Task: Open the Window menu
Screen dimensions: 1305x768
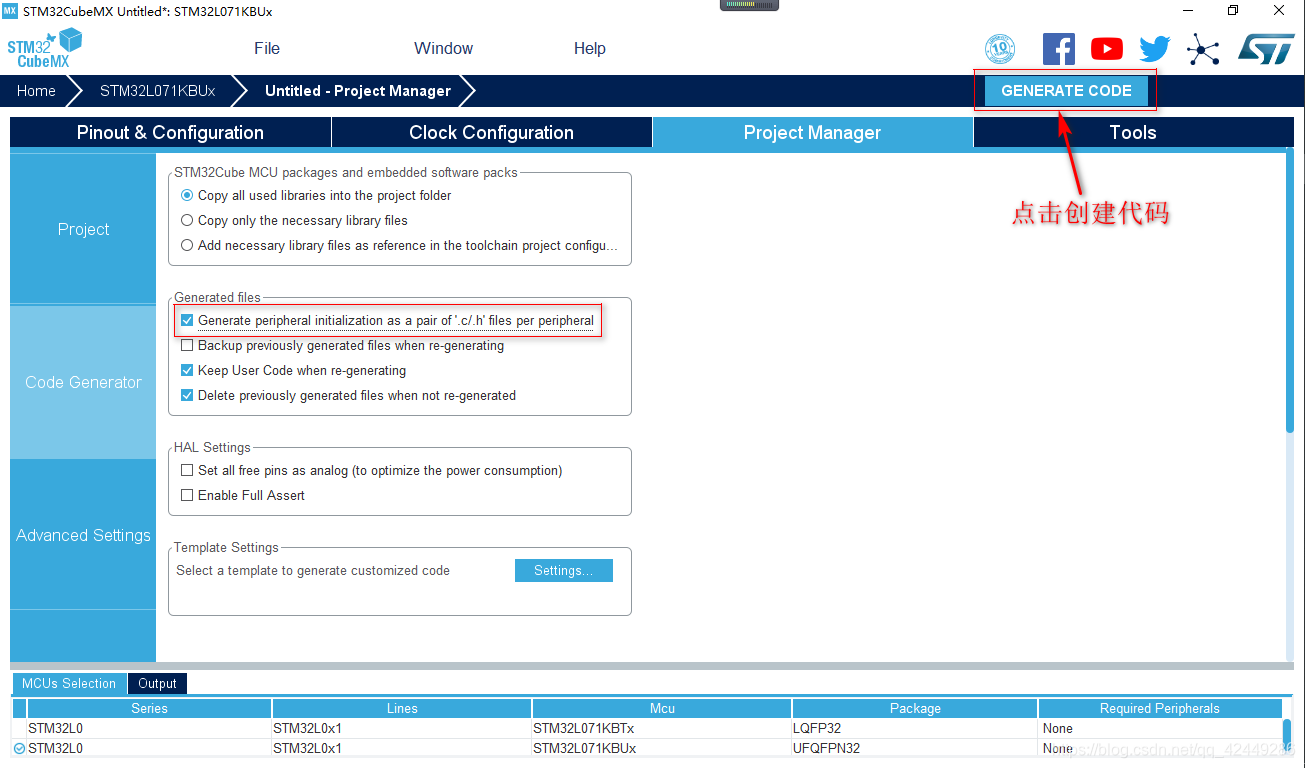Action: click(x=443, y=48)
